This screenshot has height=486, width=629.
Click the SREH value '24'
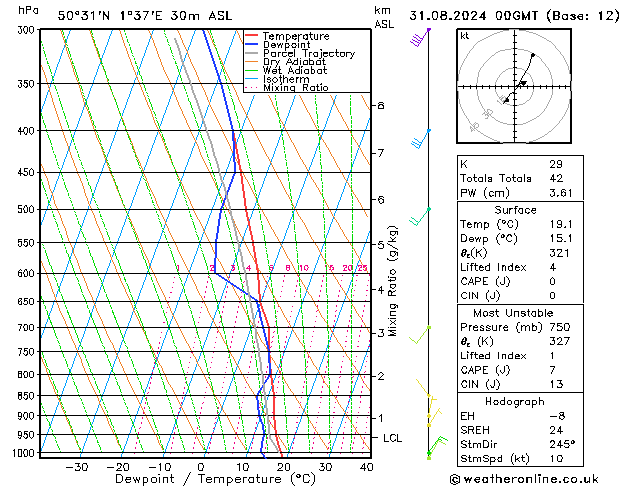[x=556, y=430]
